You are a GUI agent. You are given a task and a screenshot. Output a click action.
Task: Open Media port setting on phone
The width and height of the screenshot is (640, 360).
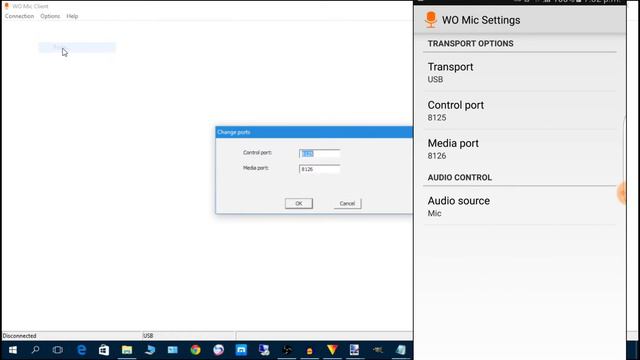[519, 149]
